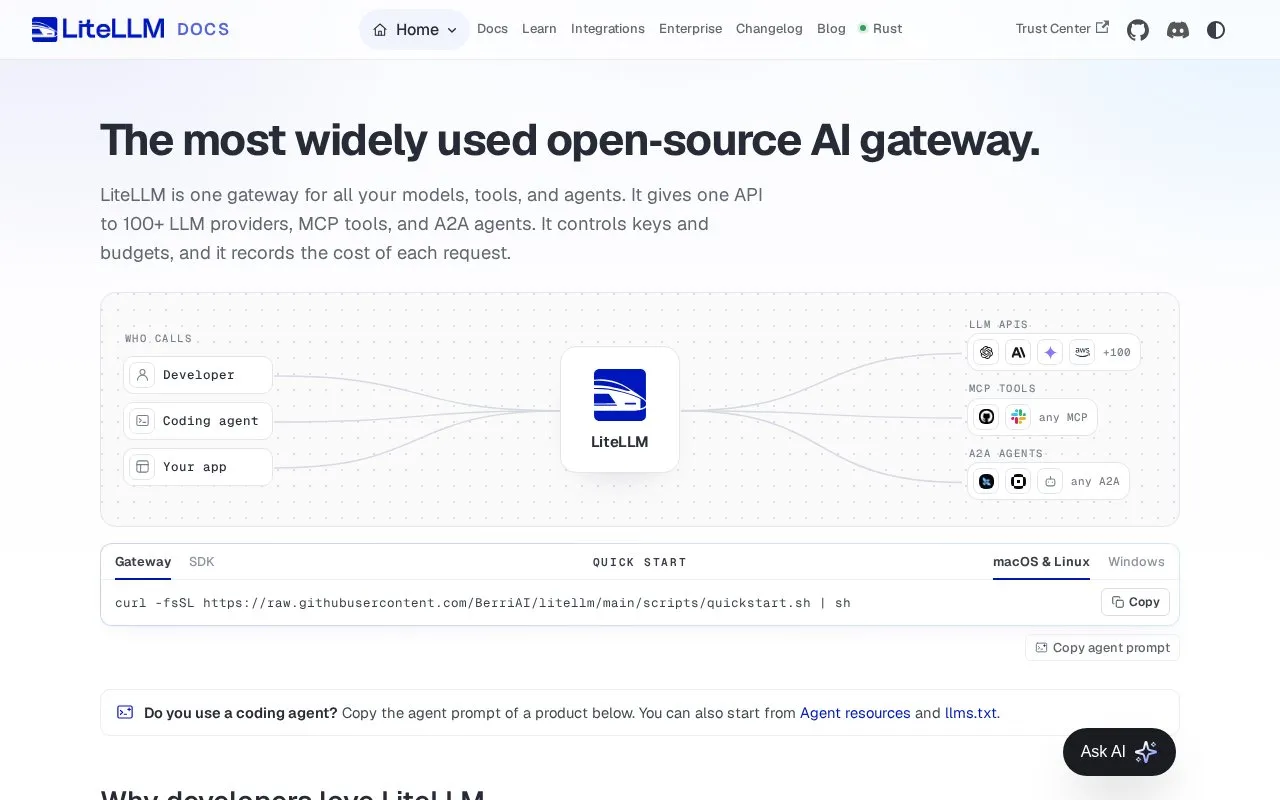
Task: Click the quickstart curl command text
Action: [483, 603]
